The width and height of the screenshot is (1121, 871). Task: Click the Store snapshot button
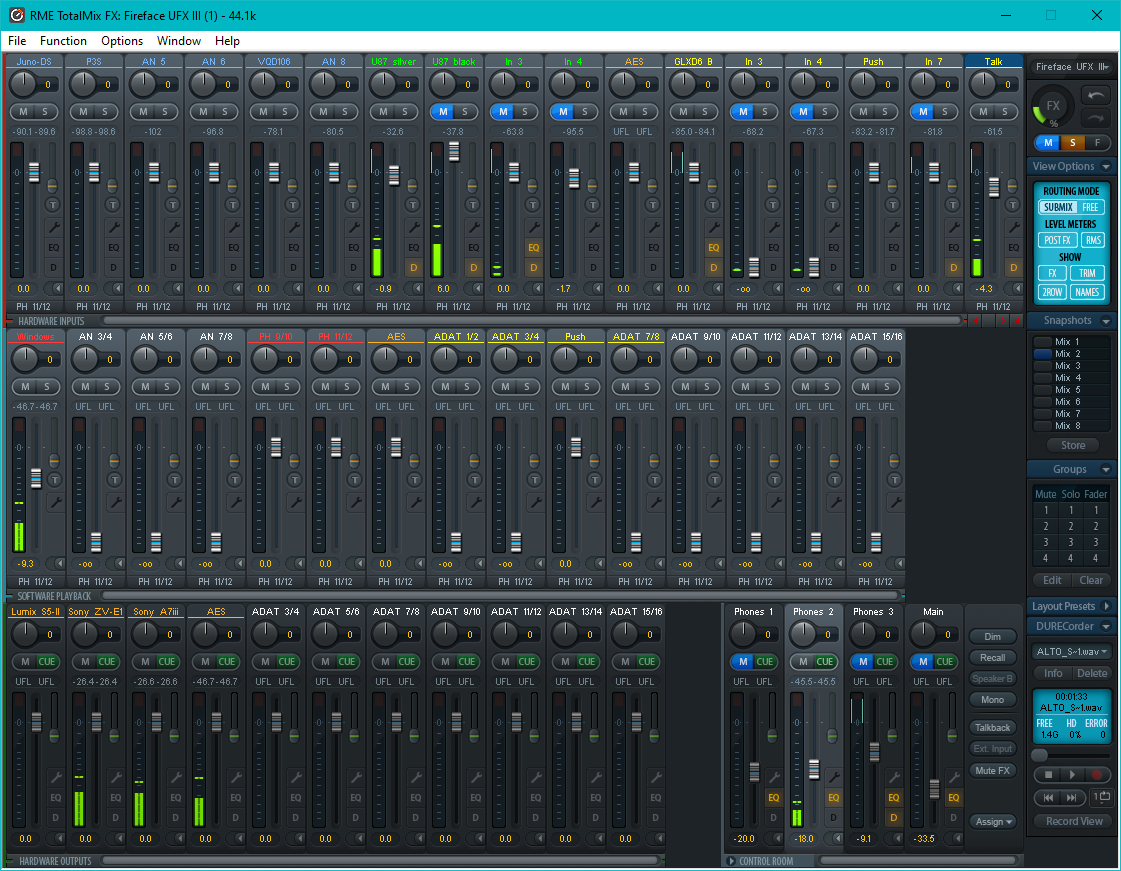(x=1072, y=445)
